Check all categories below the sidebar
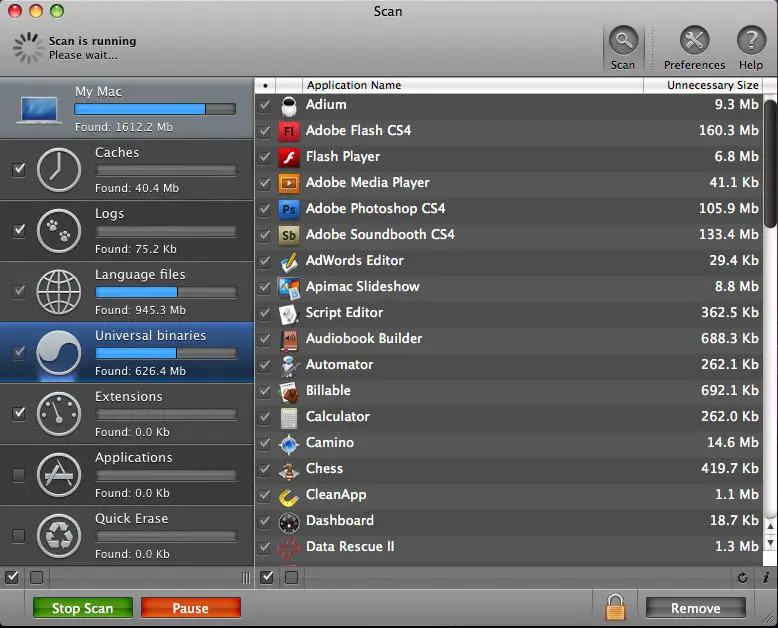 pos(12,577)
